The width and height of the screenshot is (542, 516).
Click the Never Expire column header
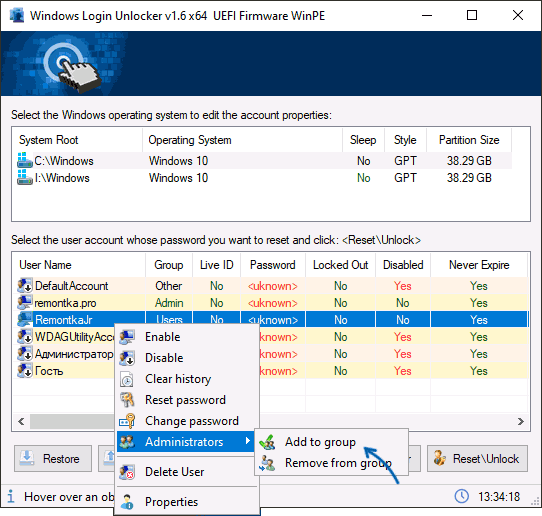click(x=479, y=265)
